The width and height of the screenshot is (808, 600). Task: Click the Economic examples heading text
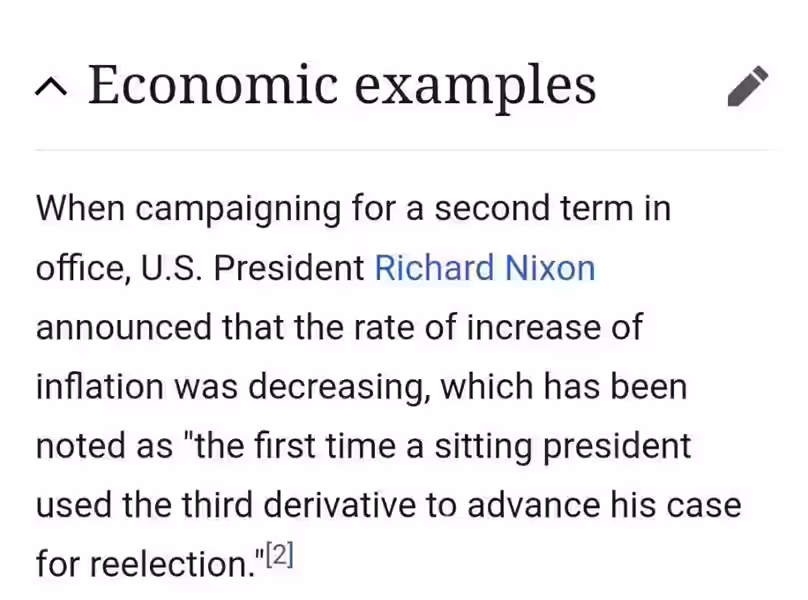(342, 85)
